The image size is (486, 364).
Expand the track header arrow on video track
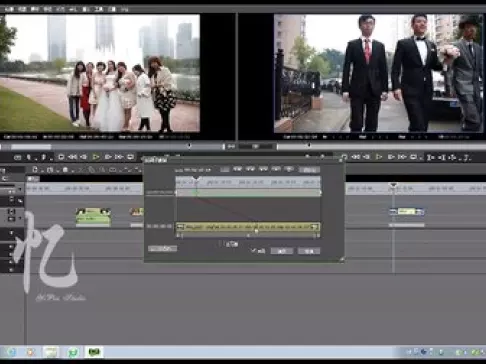pyautogui.click(x=20, y=218)
